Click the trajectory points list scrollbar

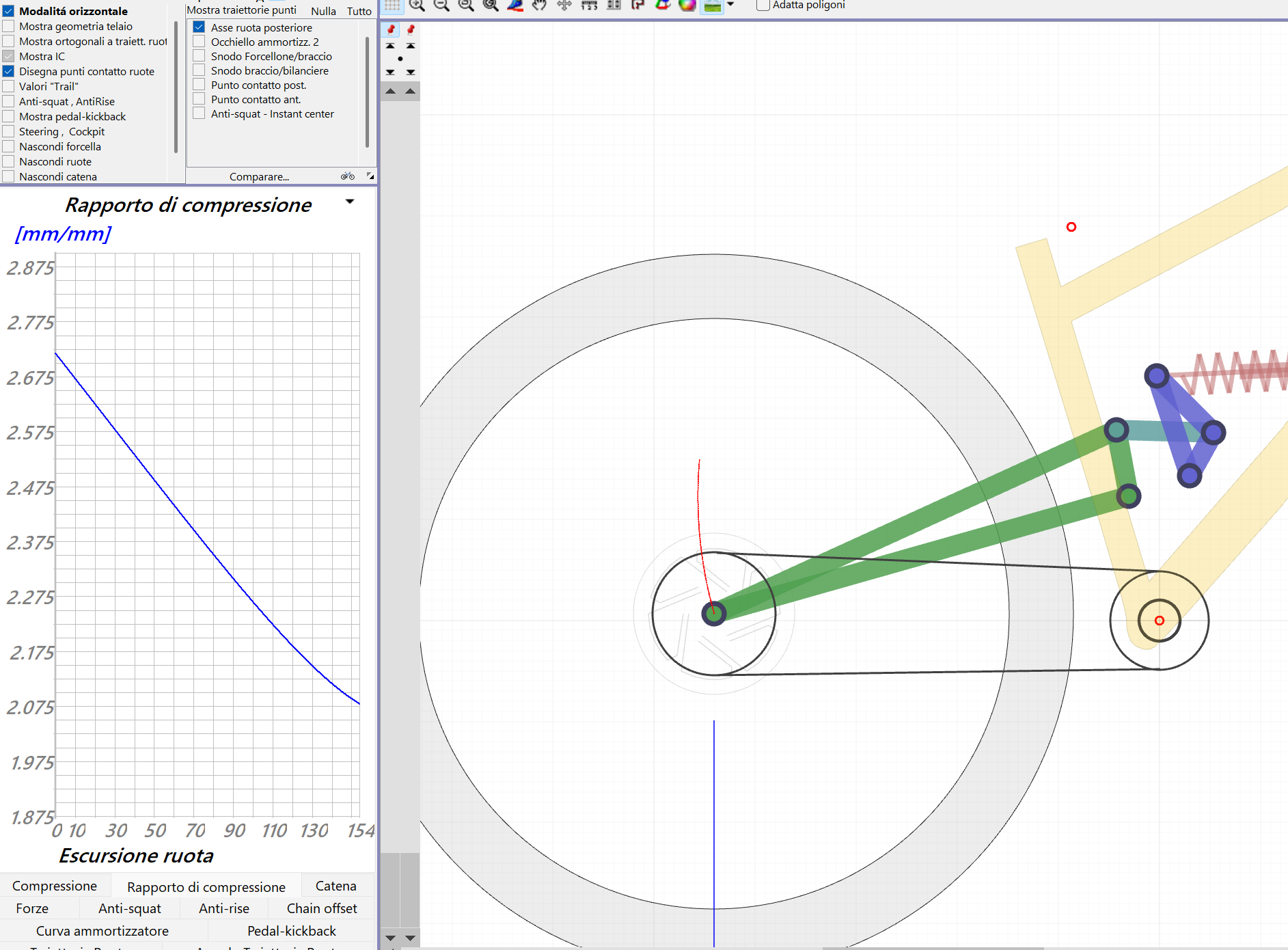[367, 92]
